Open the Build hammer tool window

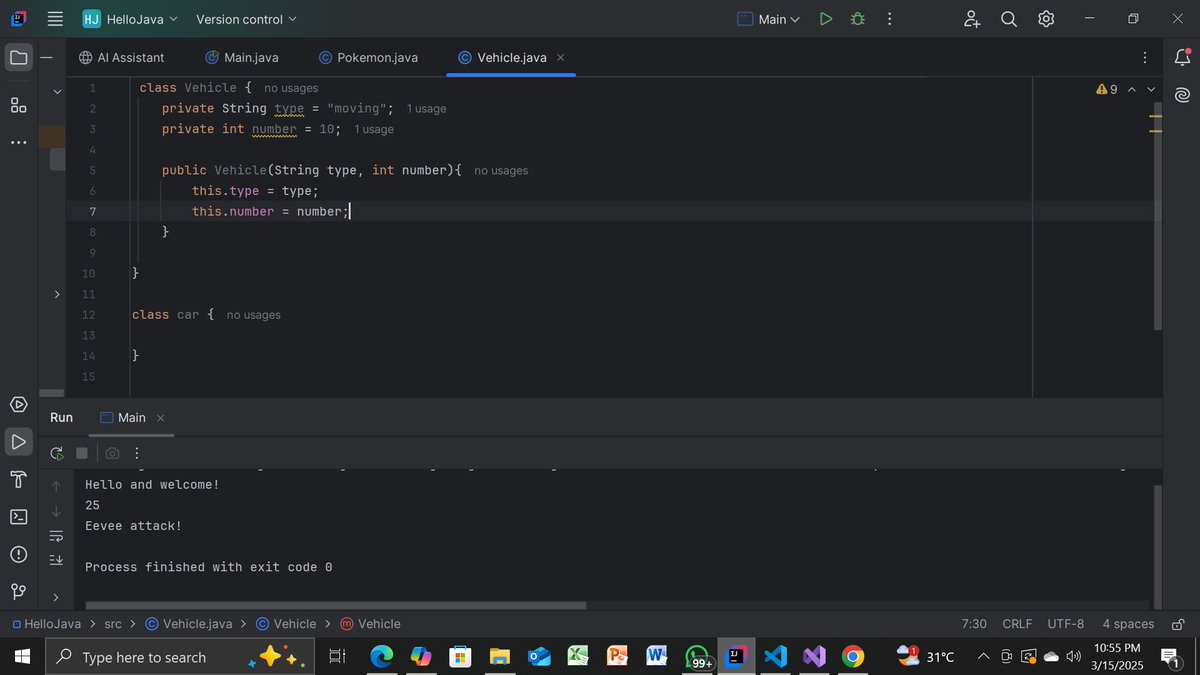click(x=18, y=479)
